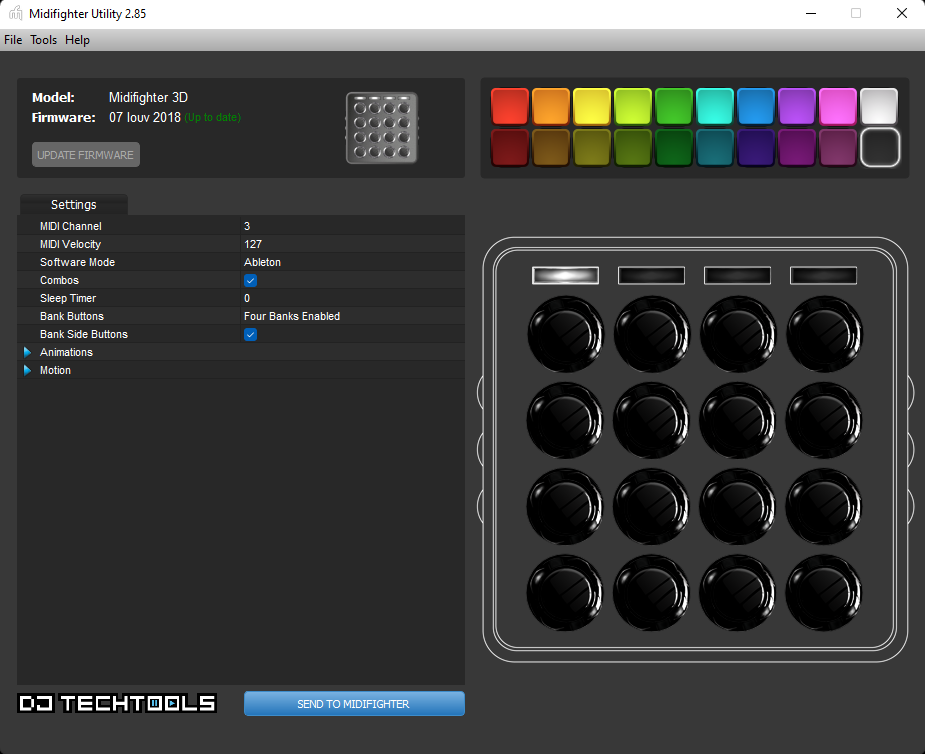
Task: Open the Tools menu
Action: 43,40
